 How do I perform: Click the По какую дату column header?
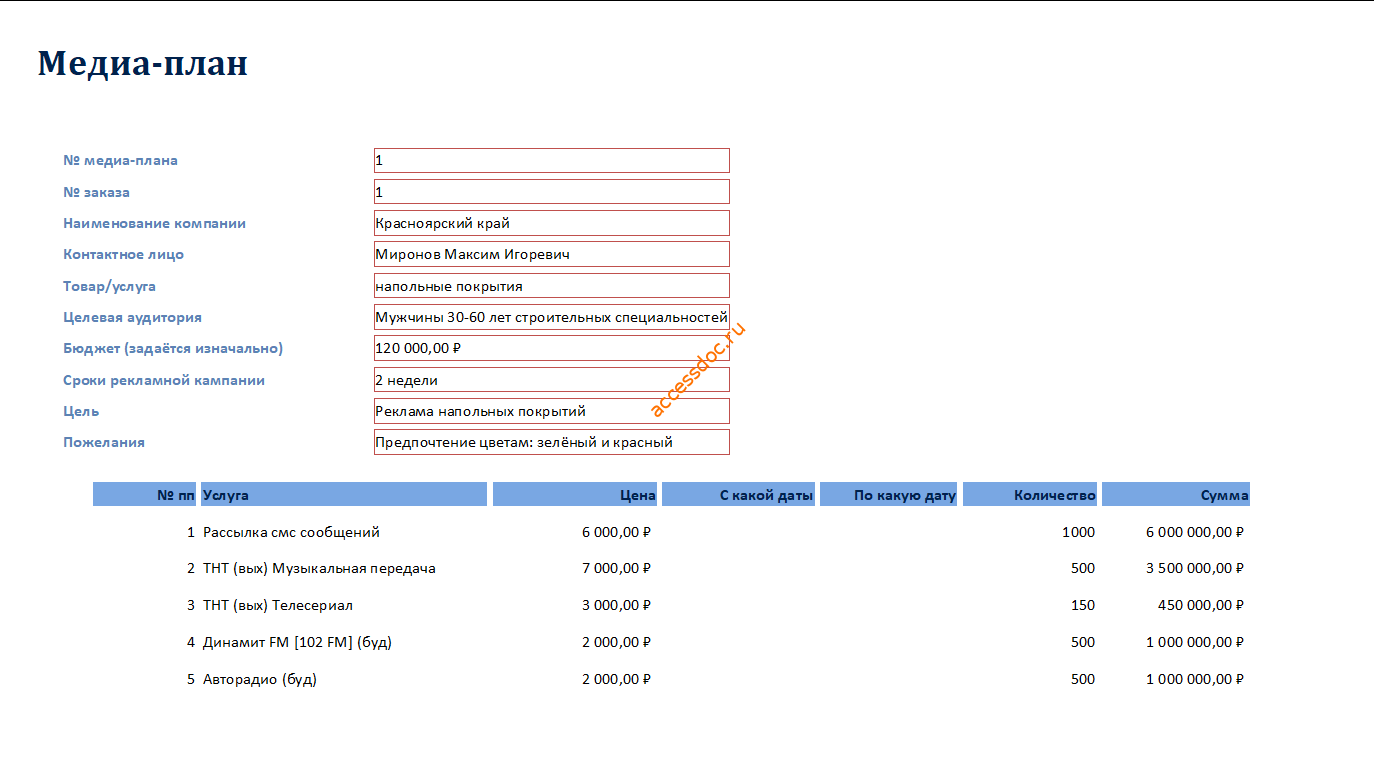pyautogui.click(x=889, y=494)
